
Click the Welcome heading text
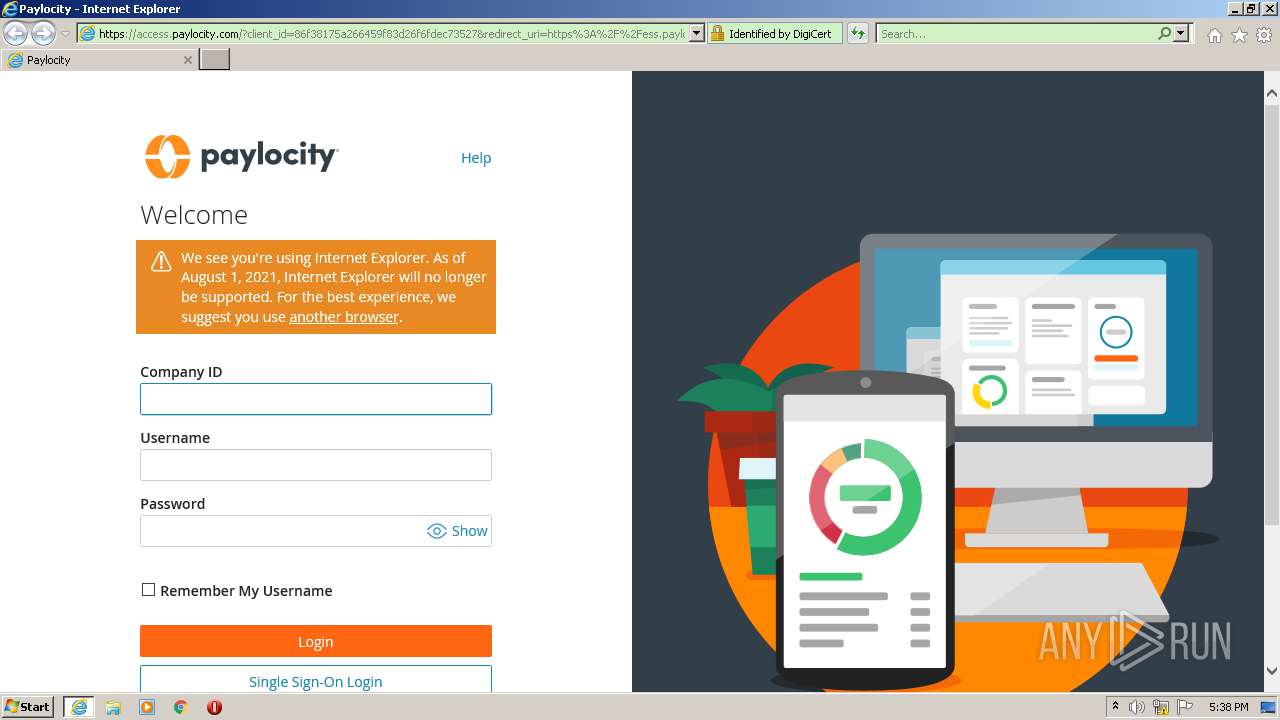coord(194,215)
